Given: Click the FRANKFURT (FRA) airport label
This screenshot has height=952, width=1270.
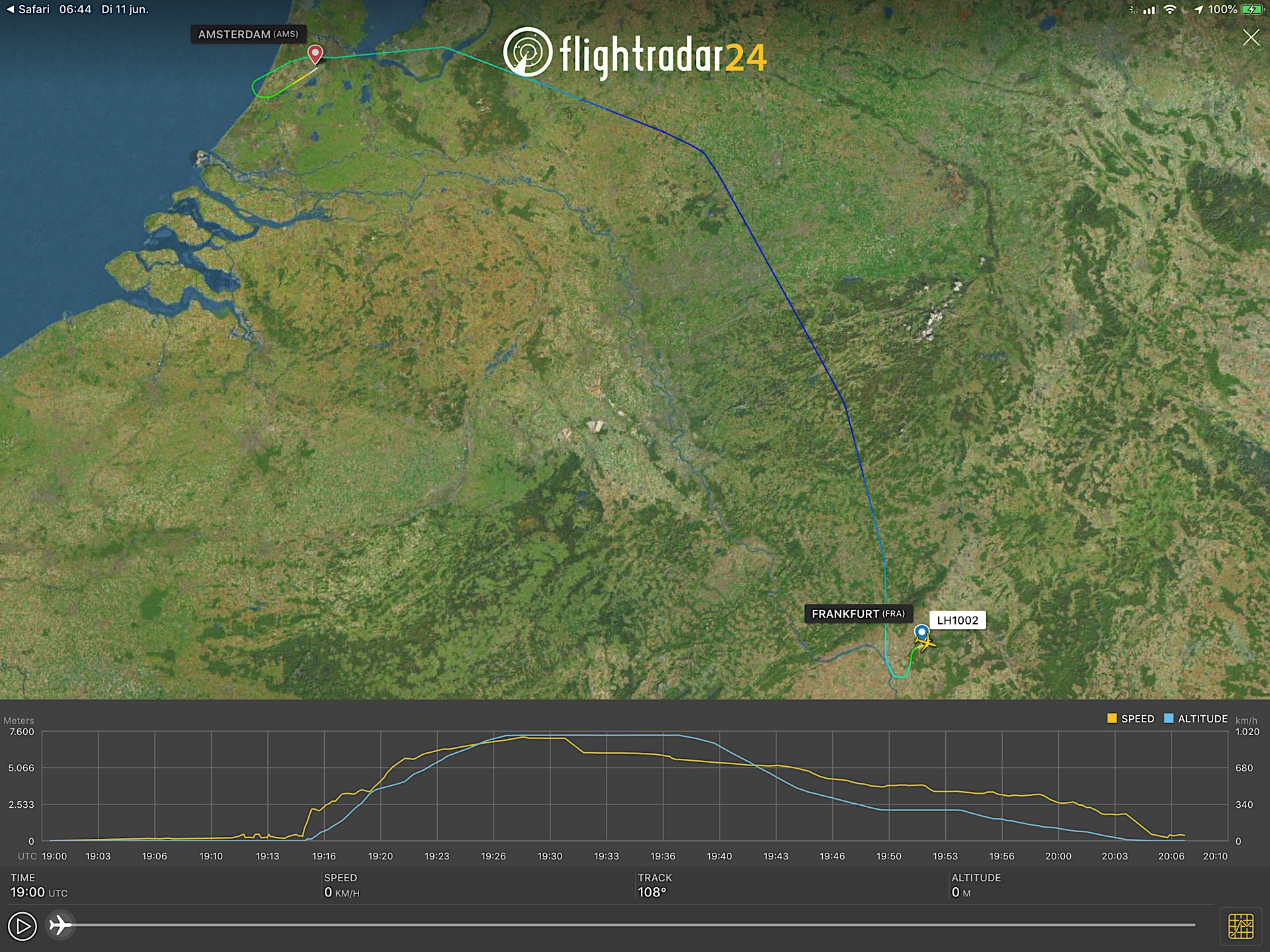Looking at the screenshot, I should (858, 614).
